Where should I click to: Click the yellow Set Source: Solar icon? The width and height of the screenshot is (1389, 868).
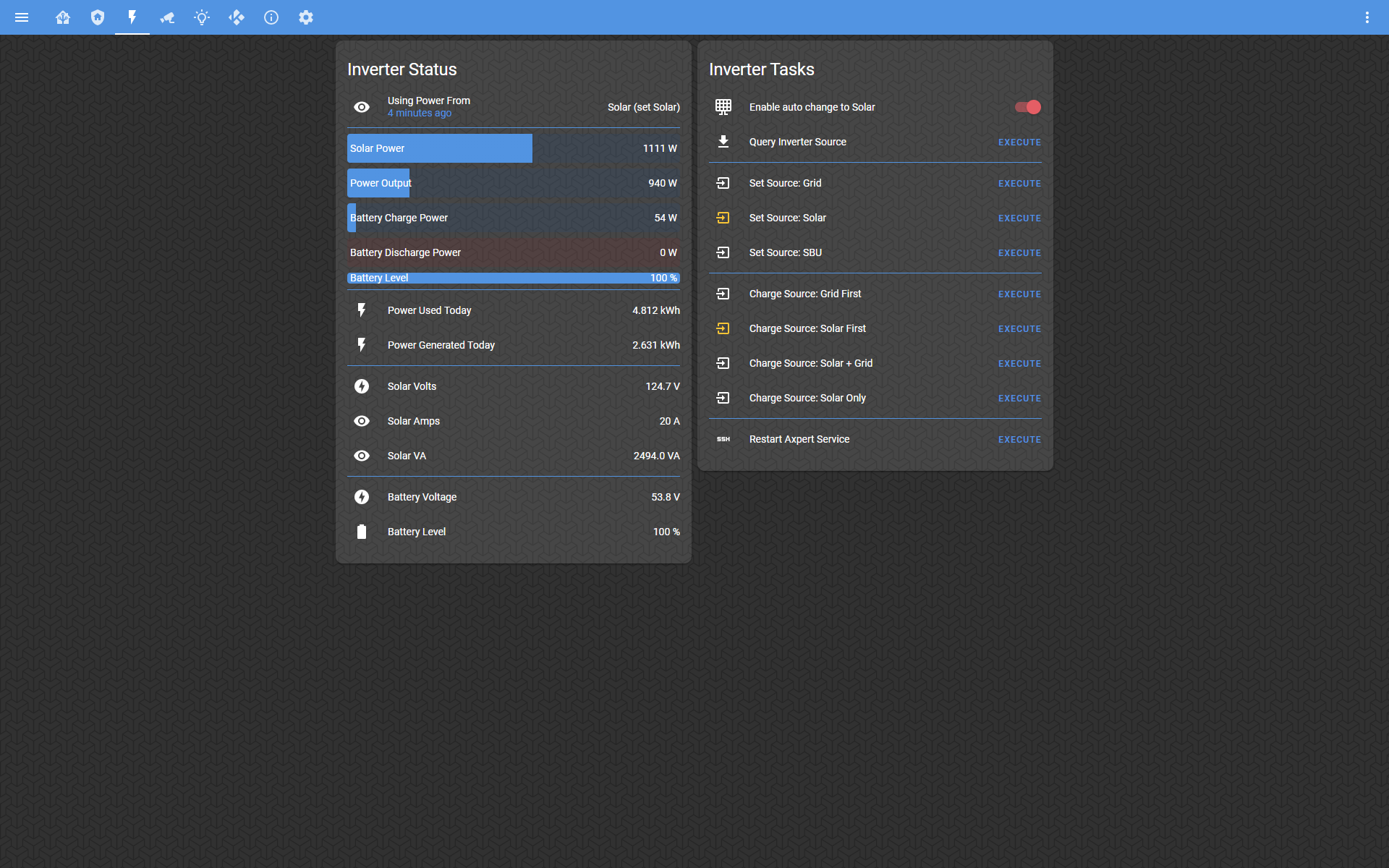coord(723,218)
